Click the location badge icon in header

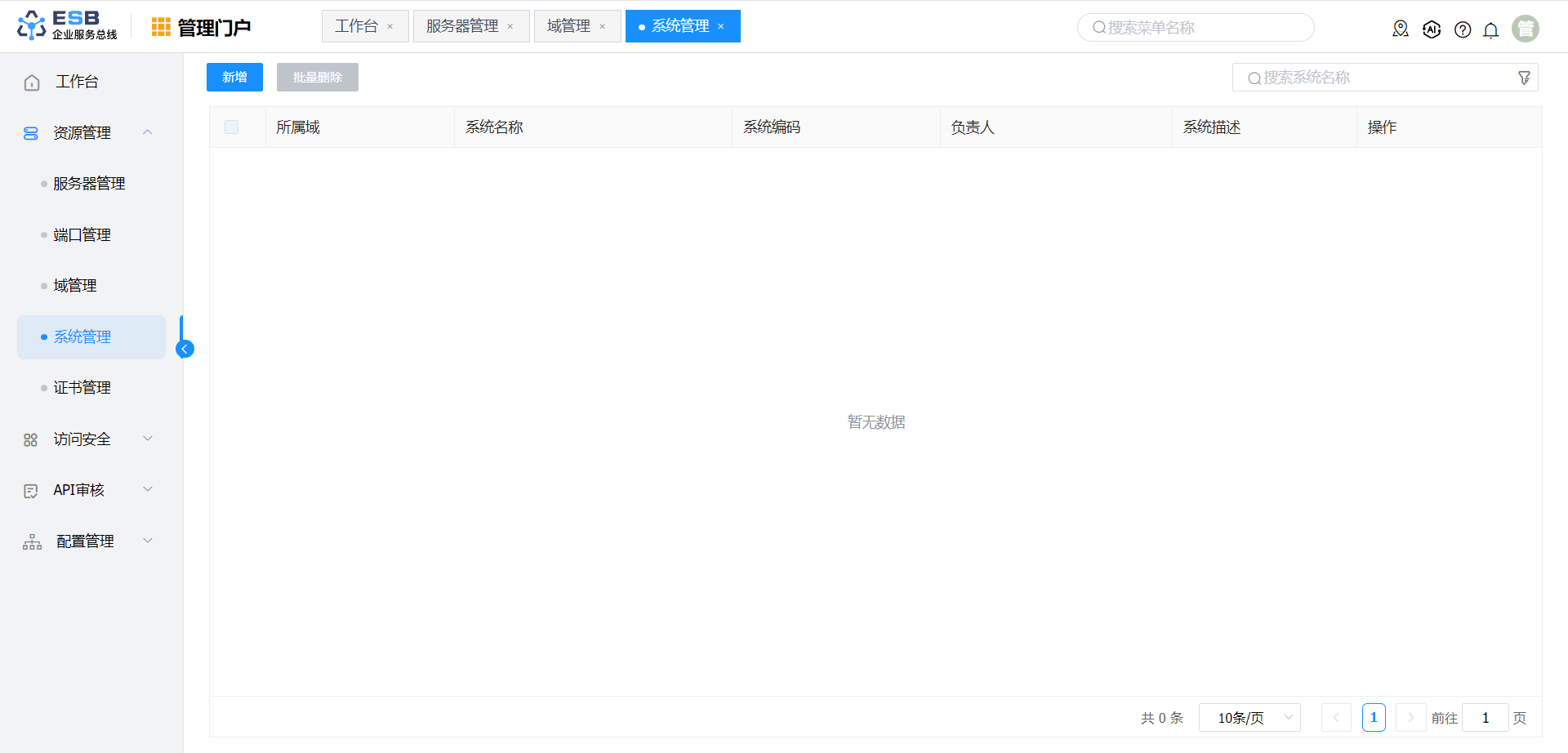click(x=1401, y=29)
